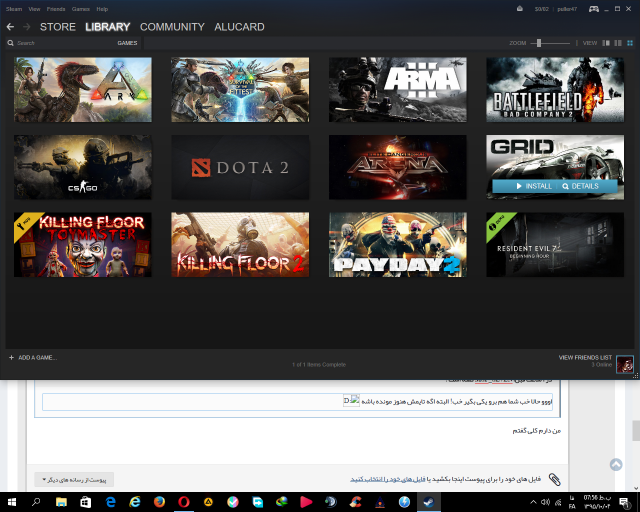The image size is (640, 512).
Task: Open the Help menu
Action: (102, 9)
